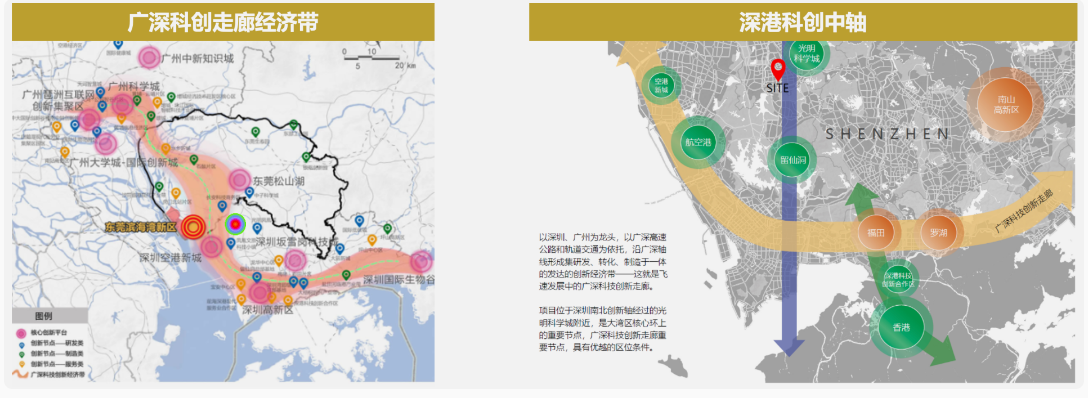
Task: Click the 留仙洞 green circle marker
Action: click(792, 159)
